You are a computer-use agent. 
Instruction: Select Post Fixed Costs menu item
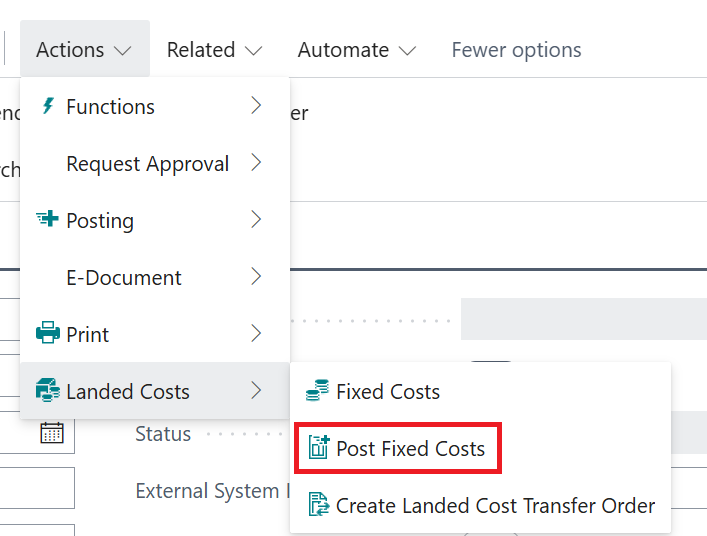pos(410,448)
